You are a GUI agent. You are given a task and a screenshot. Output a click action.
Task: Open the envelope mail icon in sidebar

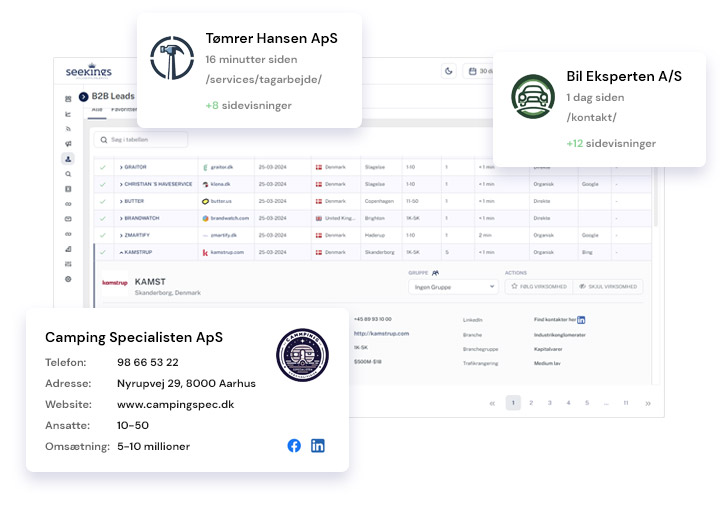[x=68, y=219]
